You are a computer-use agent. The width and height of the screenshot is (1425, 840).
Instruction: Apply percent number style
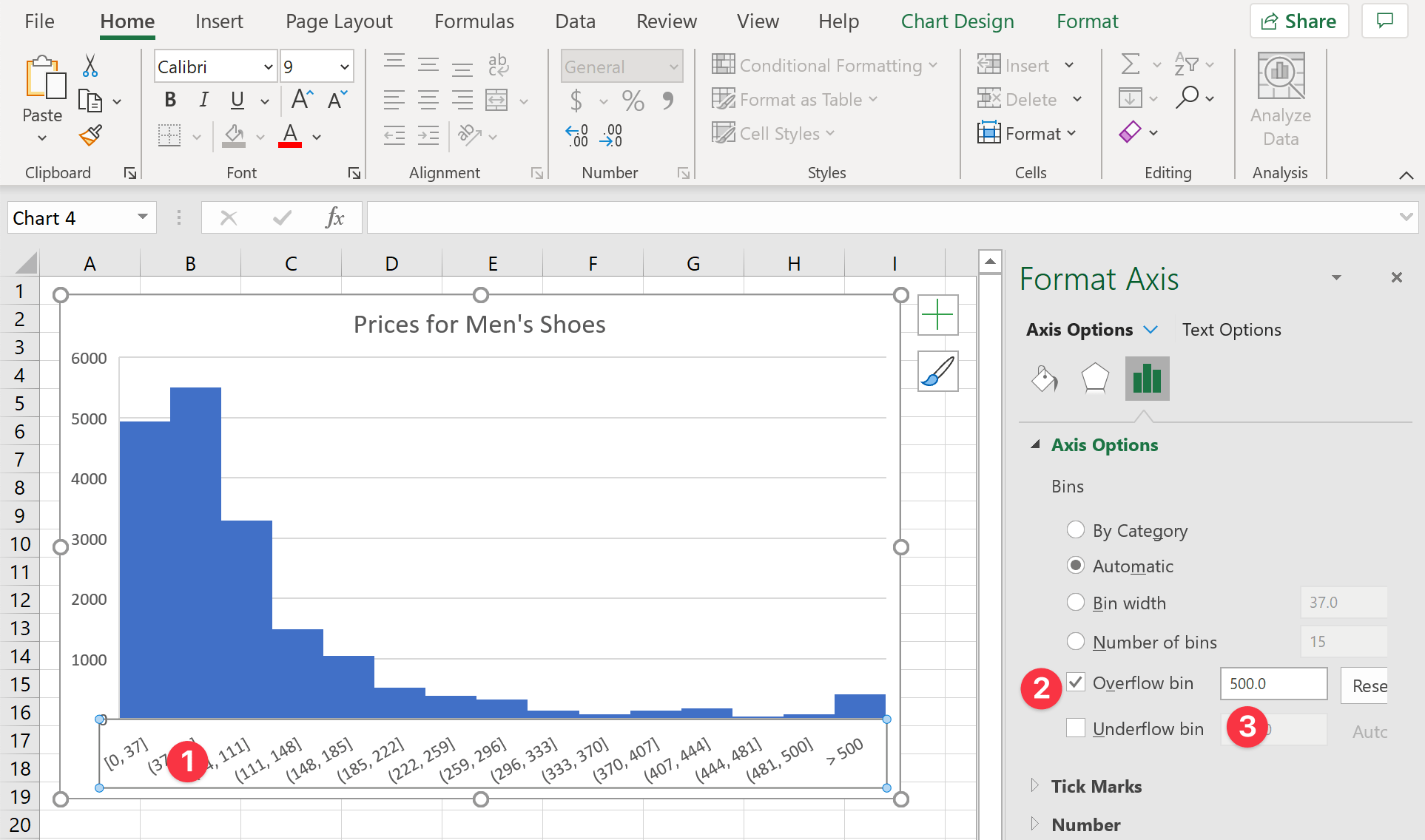[633, 101]
